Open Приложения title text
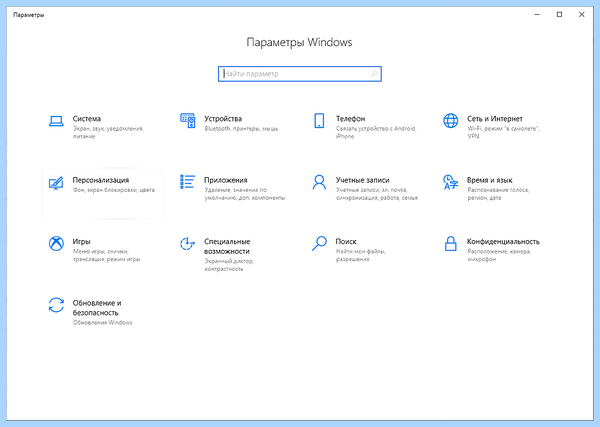The image size is (600, 427). (x=225, y=180)
